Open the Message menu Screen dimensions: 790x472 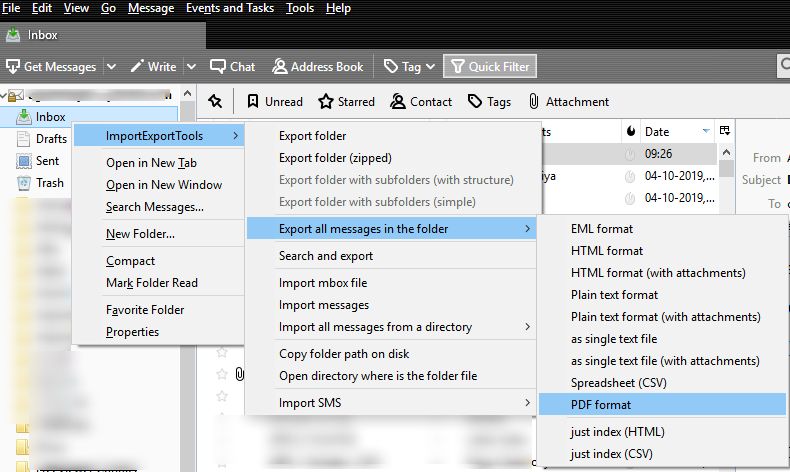[151, 8]
